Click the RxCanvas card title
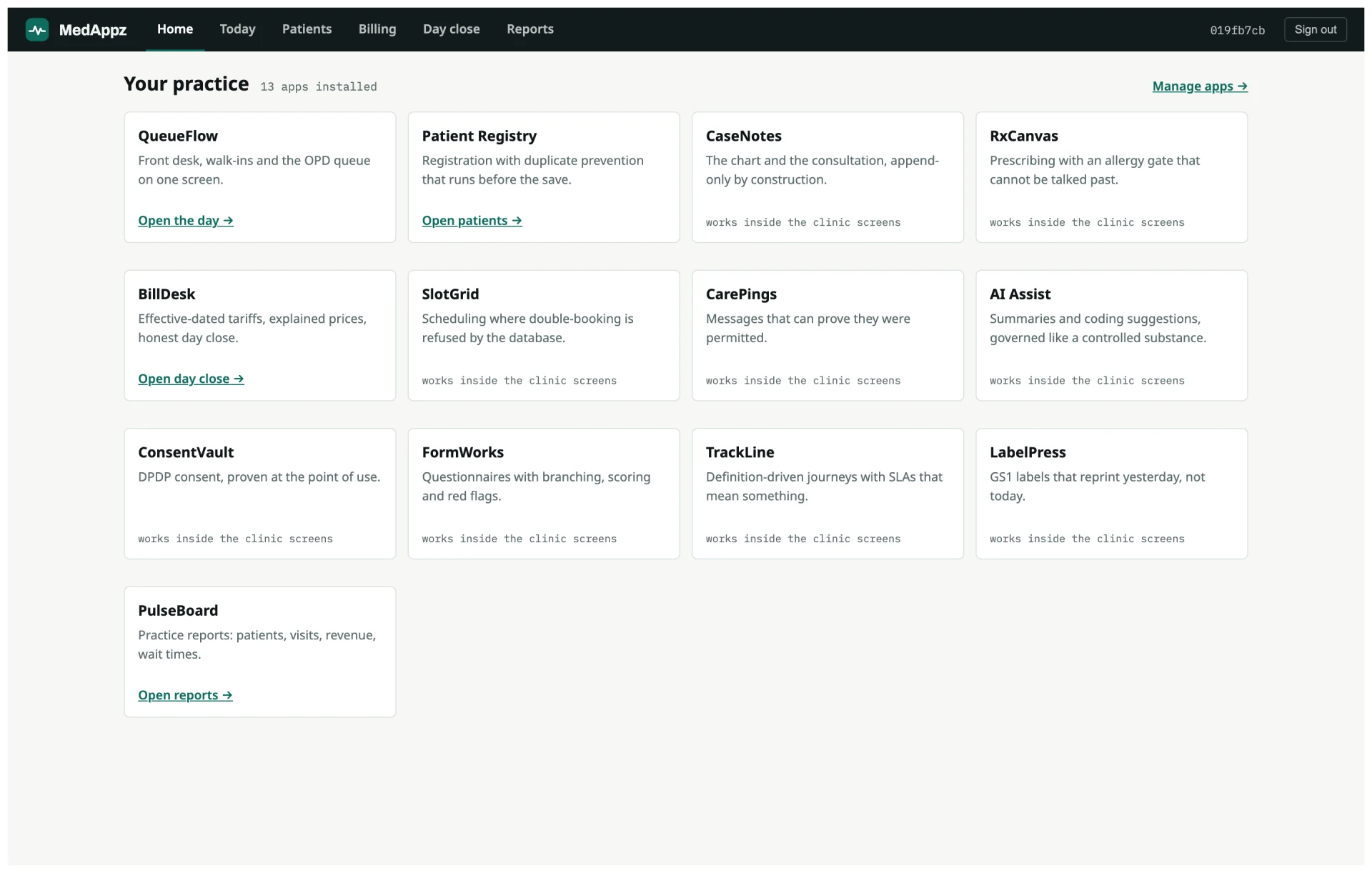This screenshot has height=873, width=1372. click(x=1023, y=136)
